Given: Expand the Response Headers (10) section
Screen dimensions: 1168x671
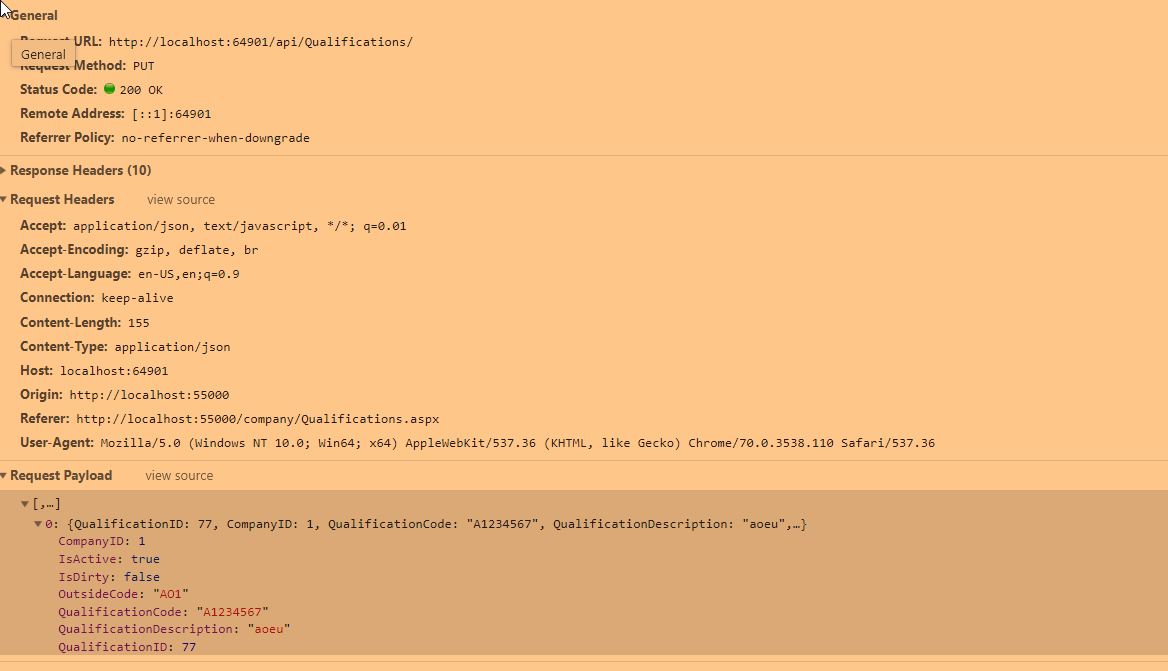Looking at the screenshot, I should click(4, 171).
